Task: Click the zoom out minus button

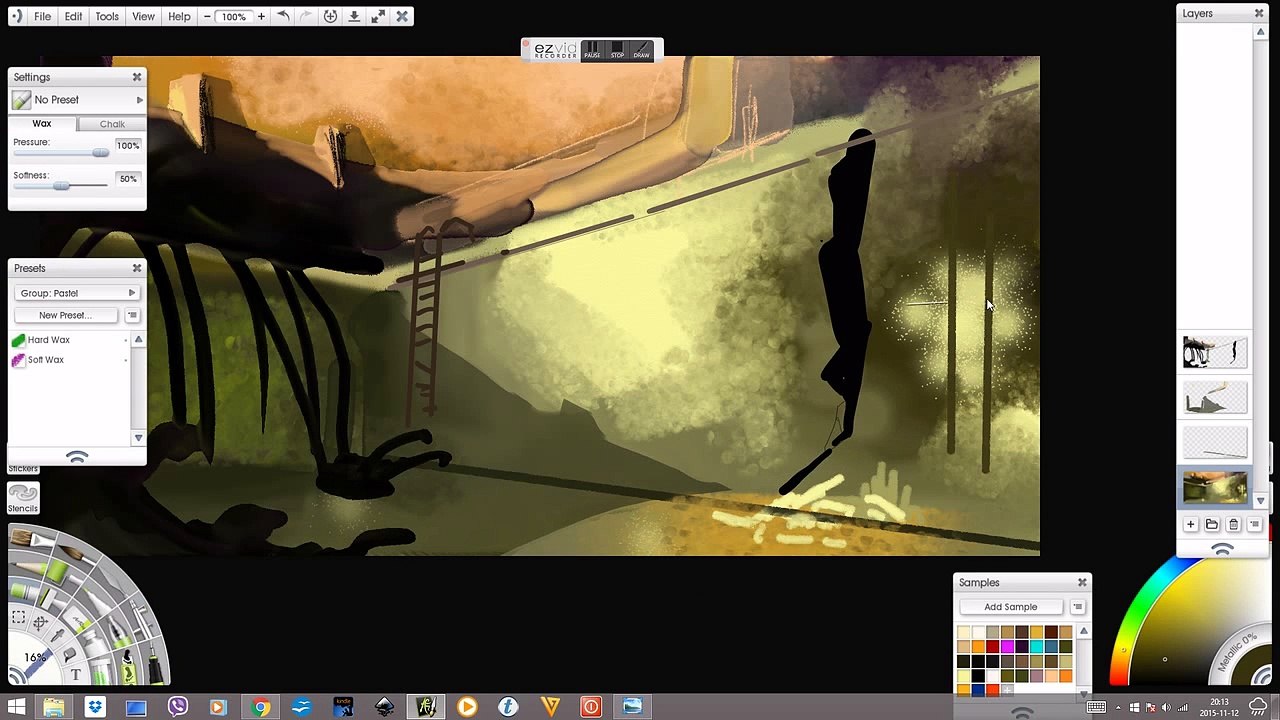Action: [x=207, y=16]
